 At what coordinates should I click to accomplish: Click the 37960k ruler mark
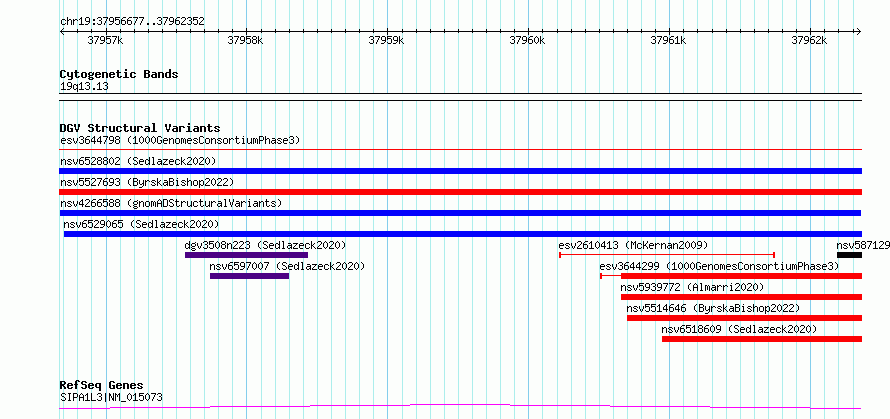[x=527, y=41]
